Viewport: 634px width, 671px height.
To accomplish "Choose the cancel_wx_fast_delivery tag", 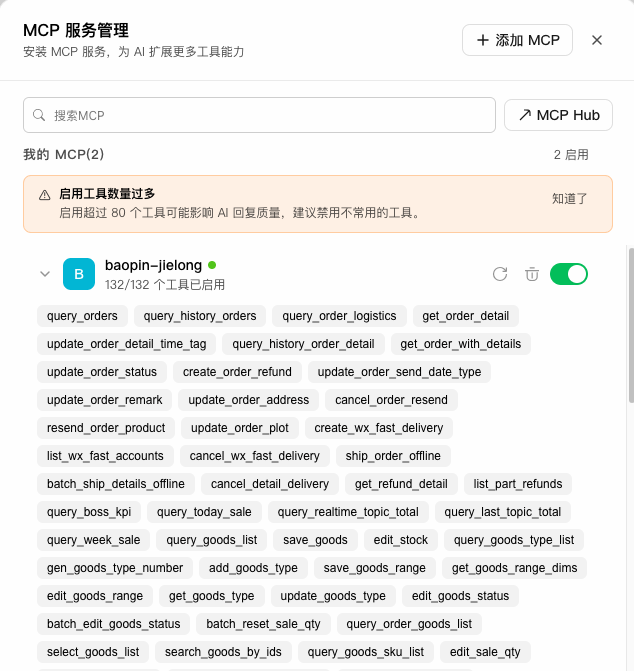I will 255,456.
